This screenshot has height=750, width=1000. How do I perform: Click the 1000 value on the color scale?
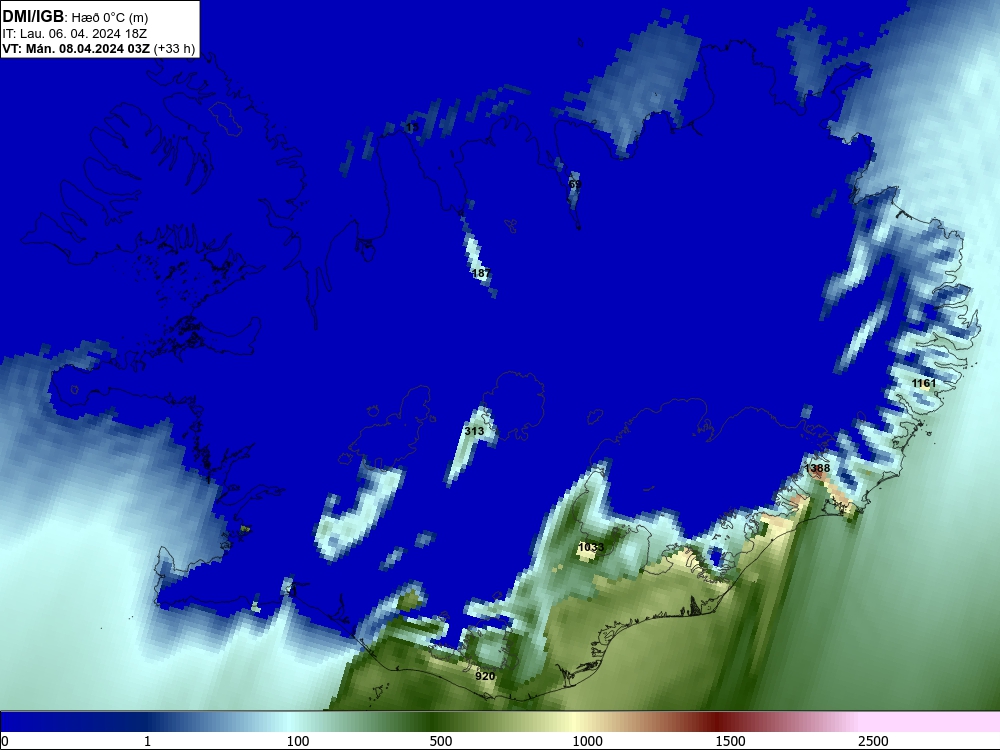click(587, 741)
